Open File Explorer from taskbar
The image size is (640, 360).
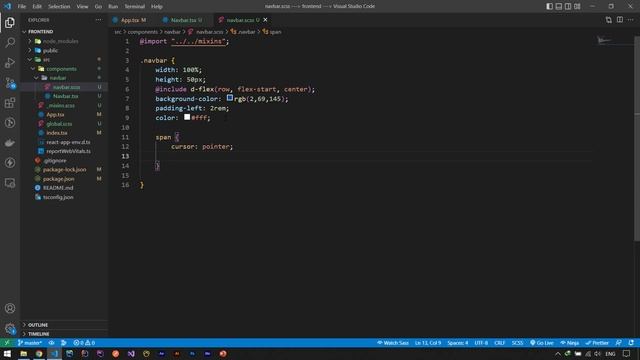coord(23,354)
